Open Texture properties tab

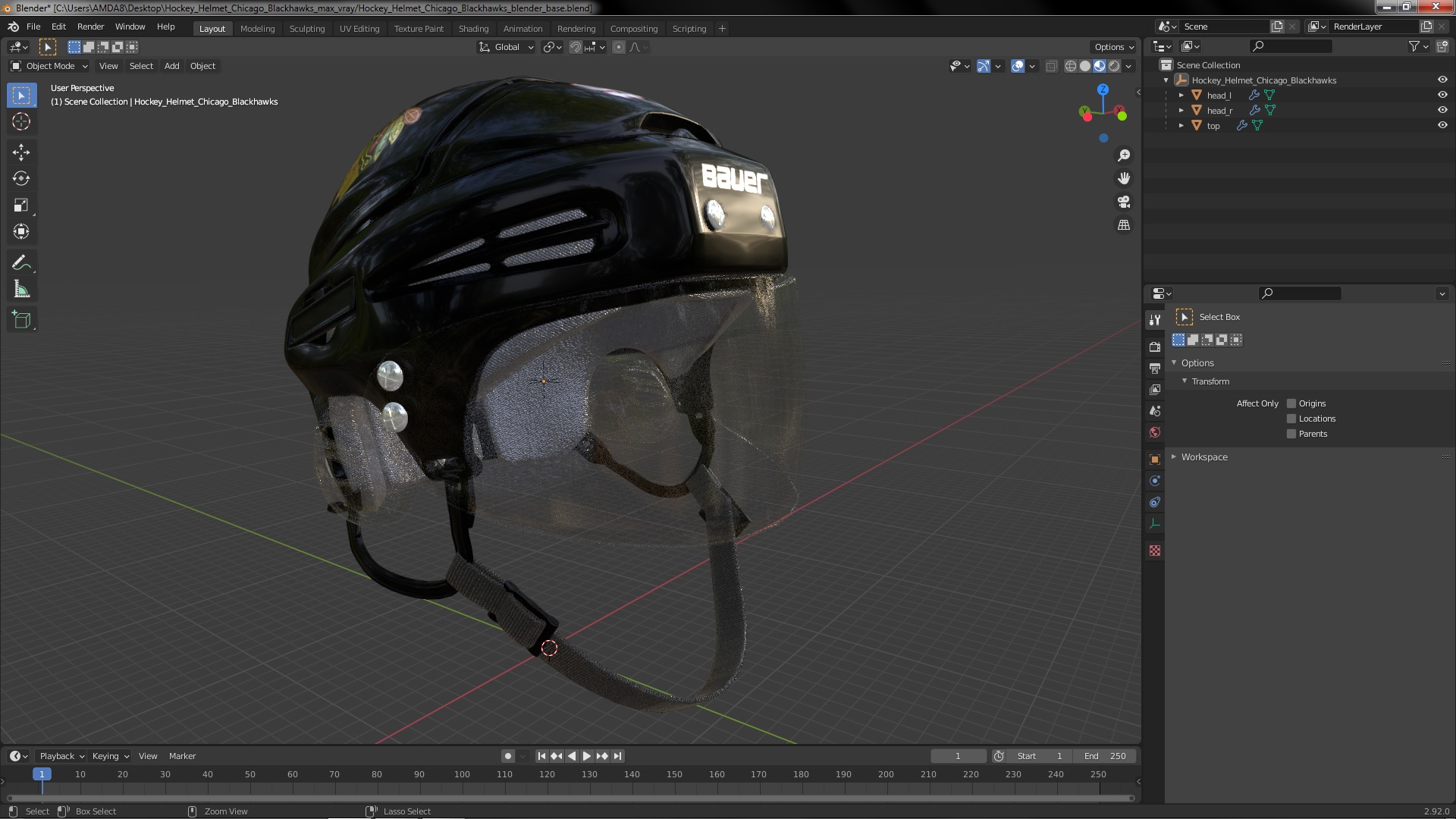click(1155, 551)
